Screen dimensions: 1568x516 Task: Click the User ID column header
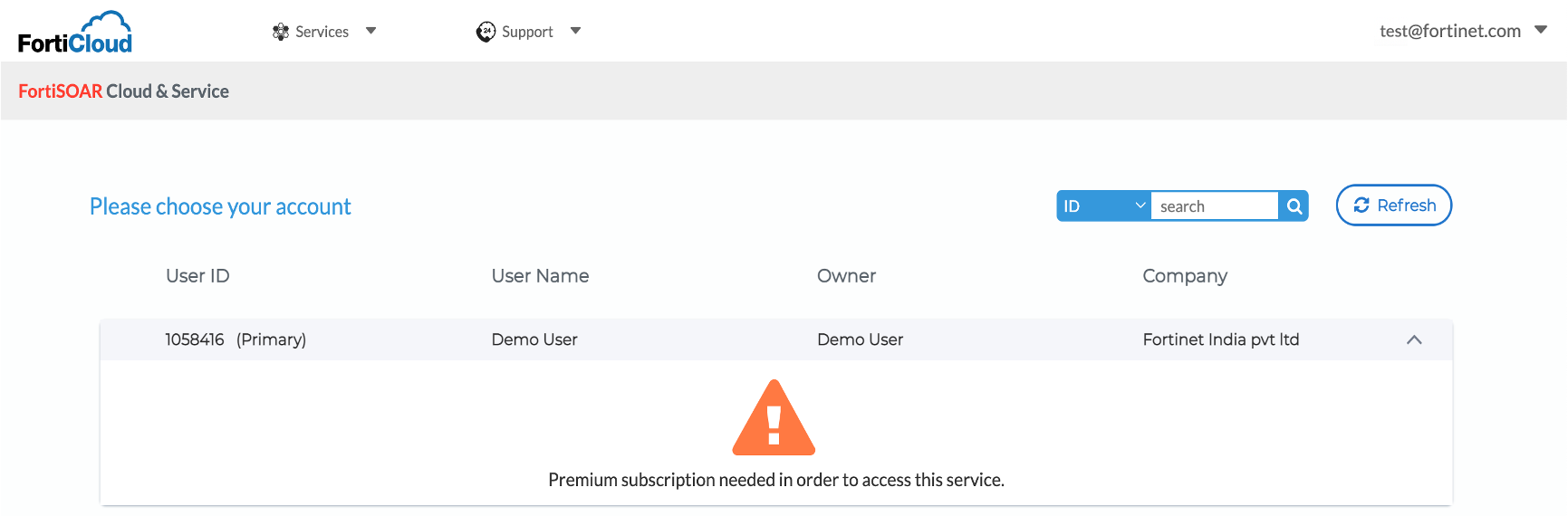(197, 276)
